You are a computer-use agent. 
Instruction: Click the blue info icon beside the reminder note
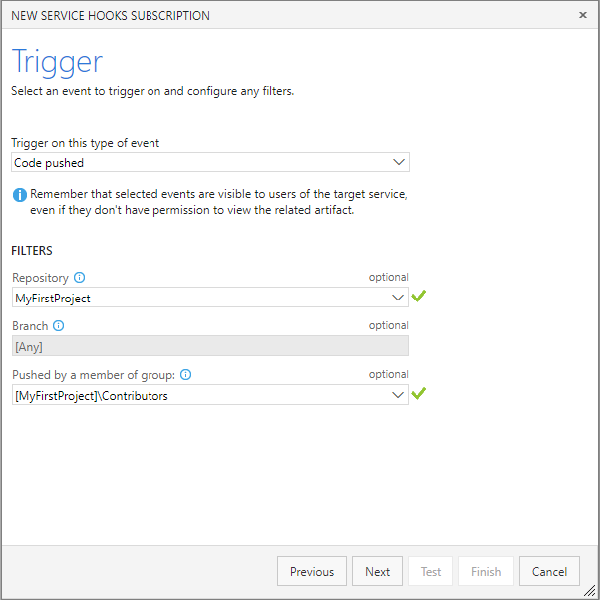20,195
